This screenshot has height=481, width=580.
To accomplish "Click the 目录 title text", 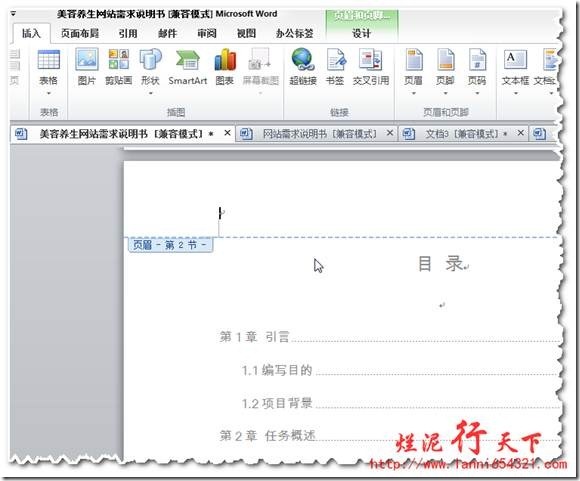I will pyautogui.click(x=440, y=263).
